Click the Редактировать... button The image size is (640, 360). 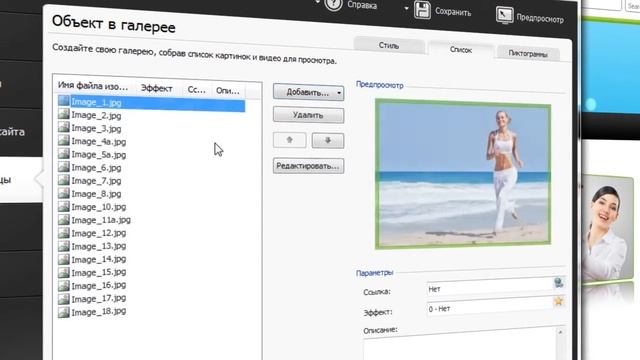point(308,166)
